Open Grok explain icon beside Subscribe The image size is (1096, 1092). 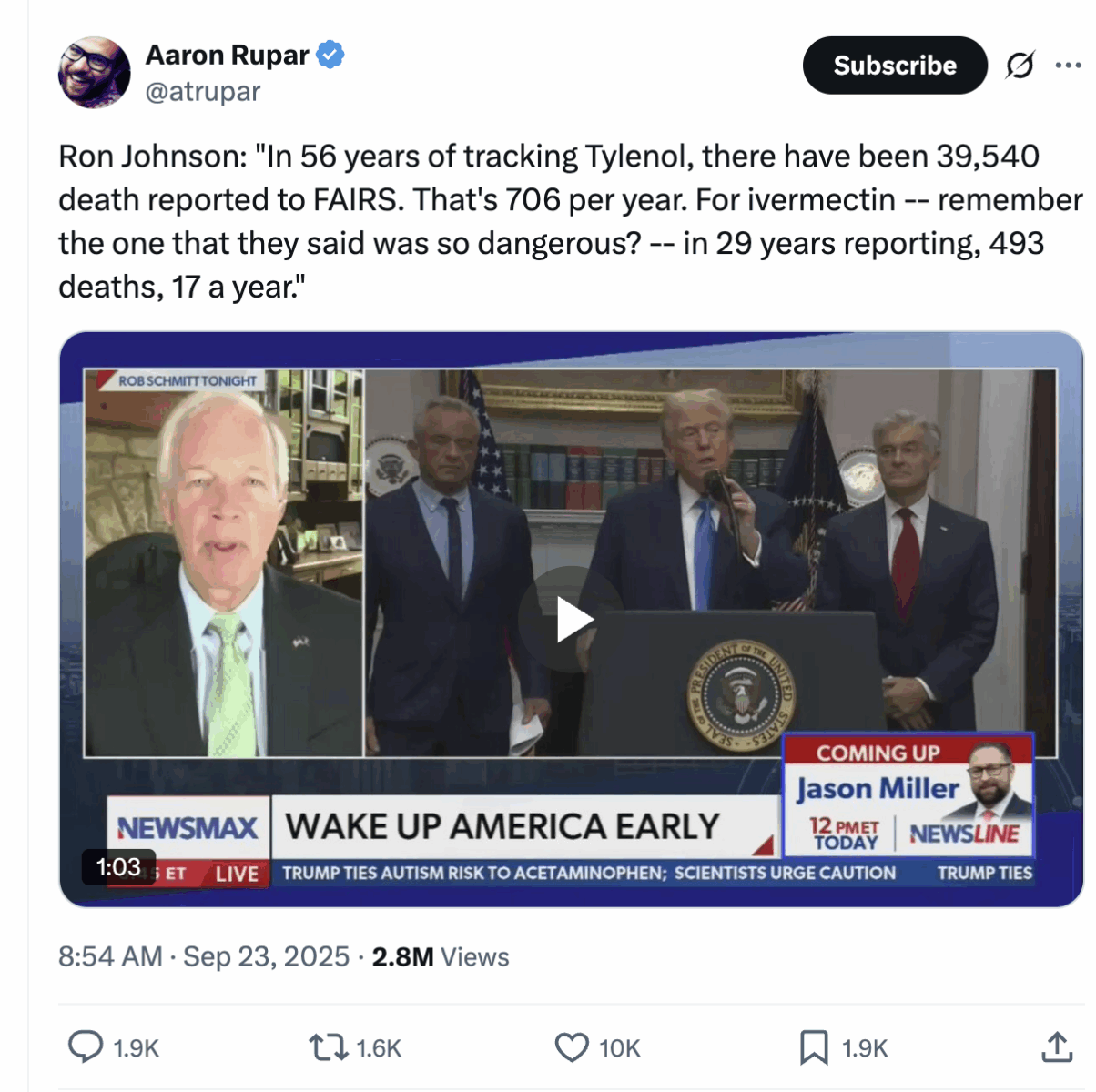[1020, 66]
